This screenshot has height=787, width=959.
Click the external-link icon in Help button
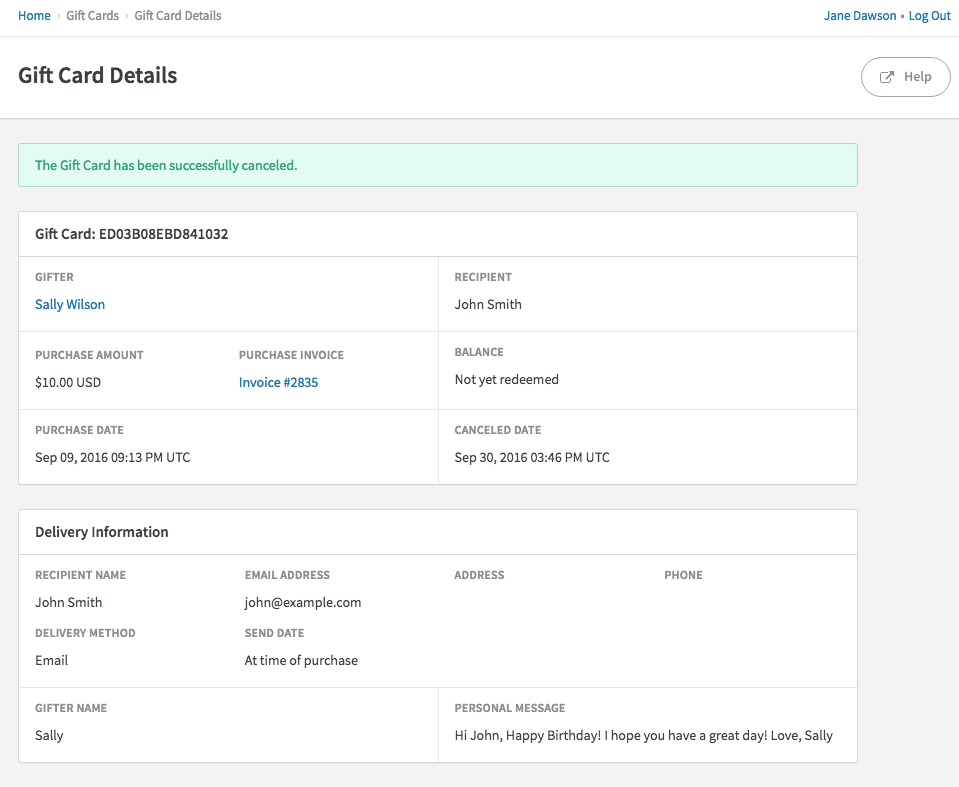click(x=886, y=77)
